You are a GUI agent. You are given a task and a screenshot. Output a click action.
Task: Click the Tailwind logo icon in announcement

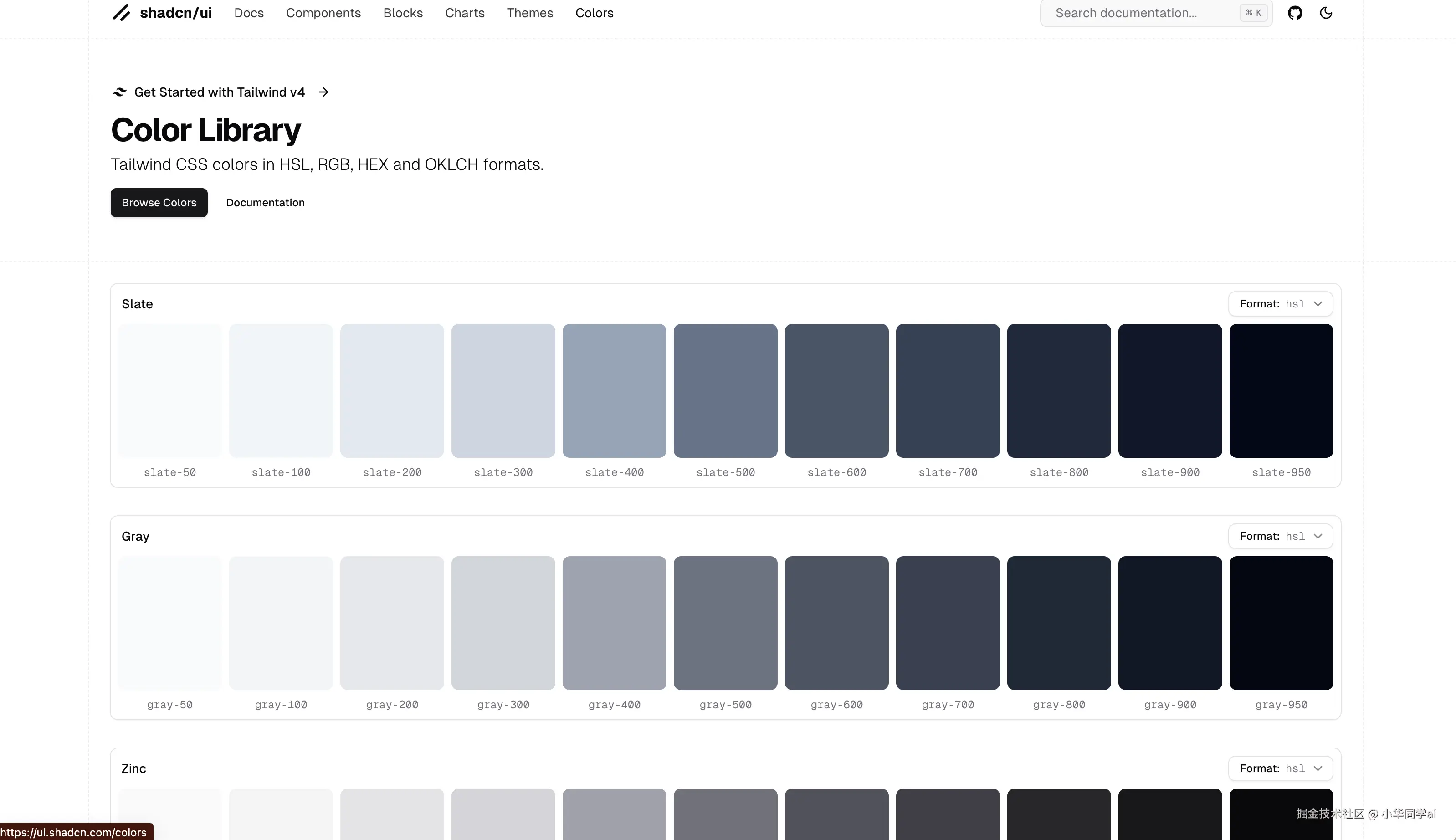pos(119,92)
